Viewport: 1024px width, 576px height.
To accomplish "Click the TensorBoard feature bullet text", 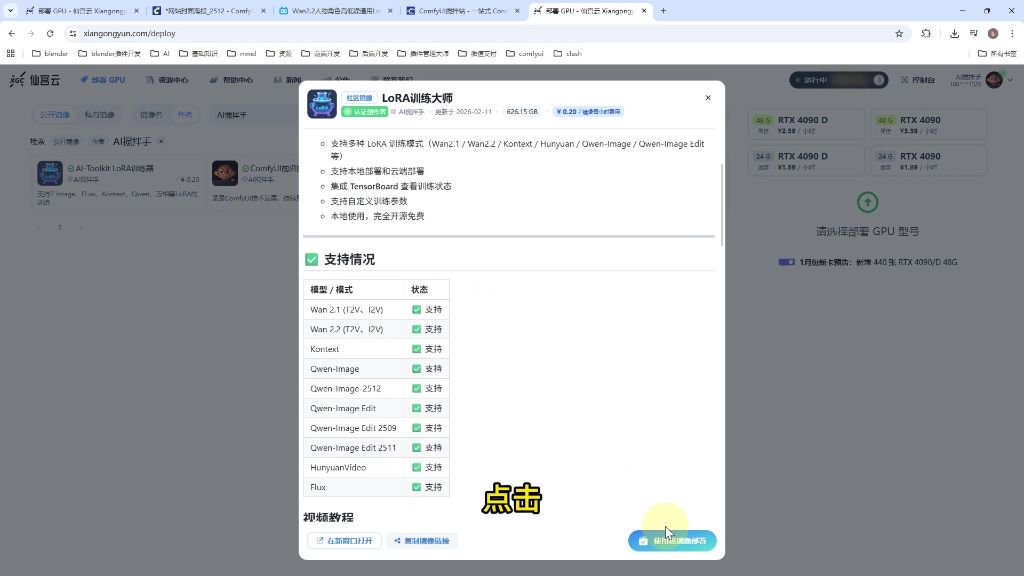I will tap(391, 186).
